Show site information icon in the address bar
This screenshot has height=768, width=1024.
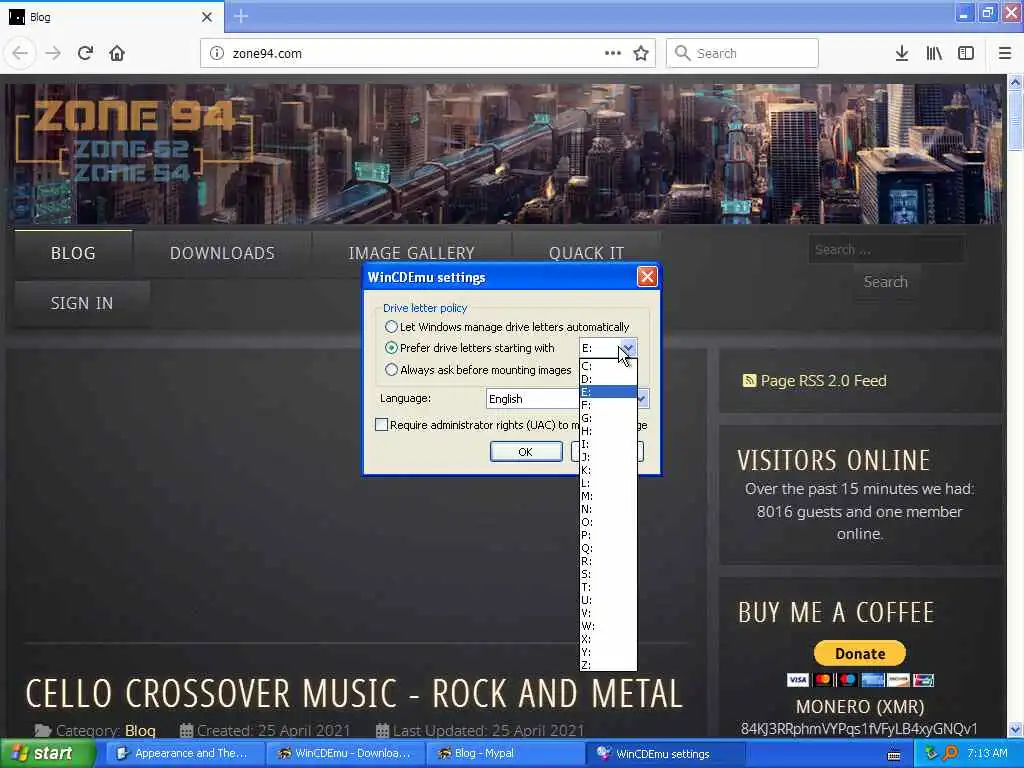tap(217, 53)
